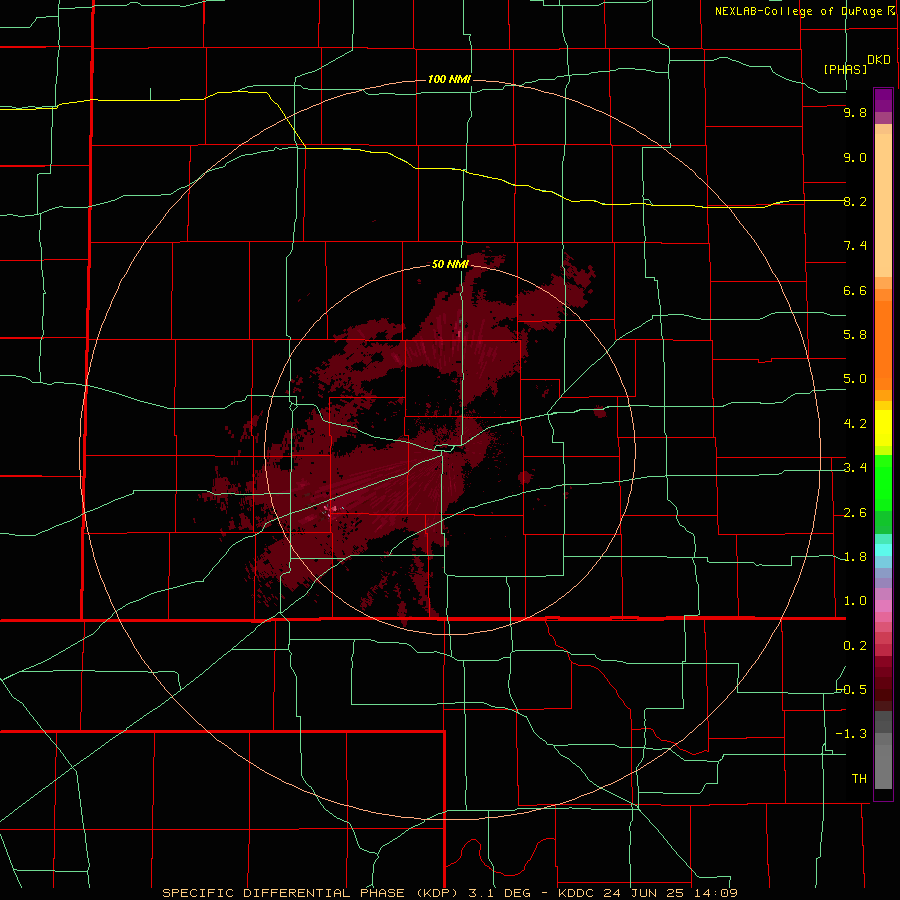Click the TH label on the color scale

pyautogui.click(x=859, y=779)
